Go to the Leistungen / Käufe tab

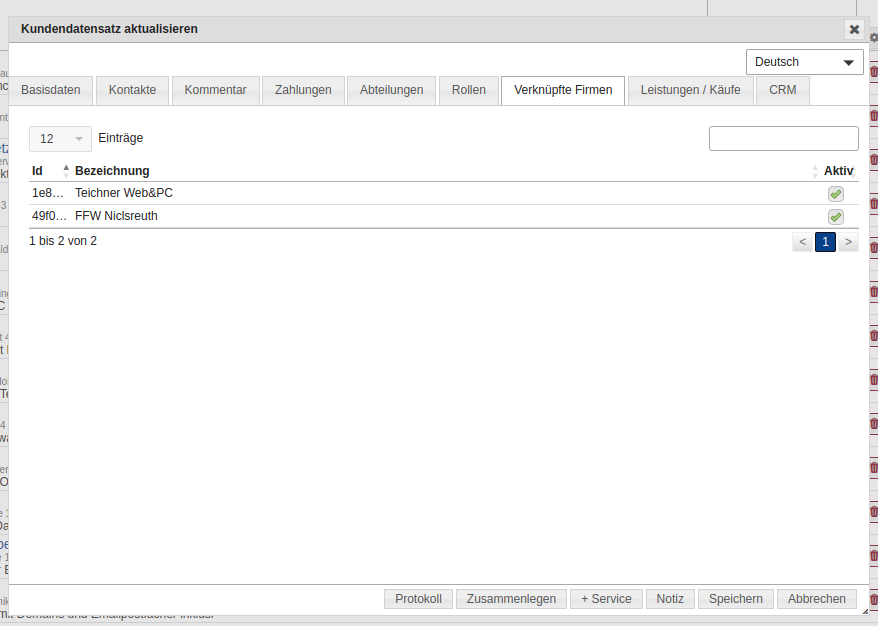pos(690,90)
